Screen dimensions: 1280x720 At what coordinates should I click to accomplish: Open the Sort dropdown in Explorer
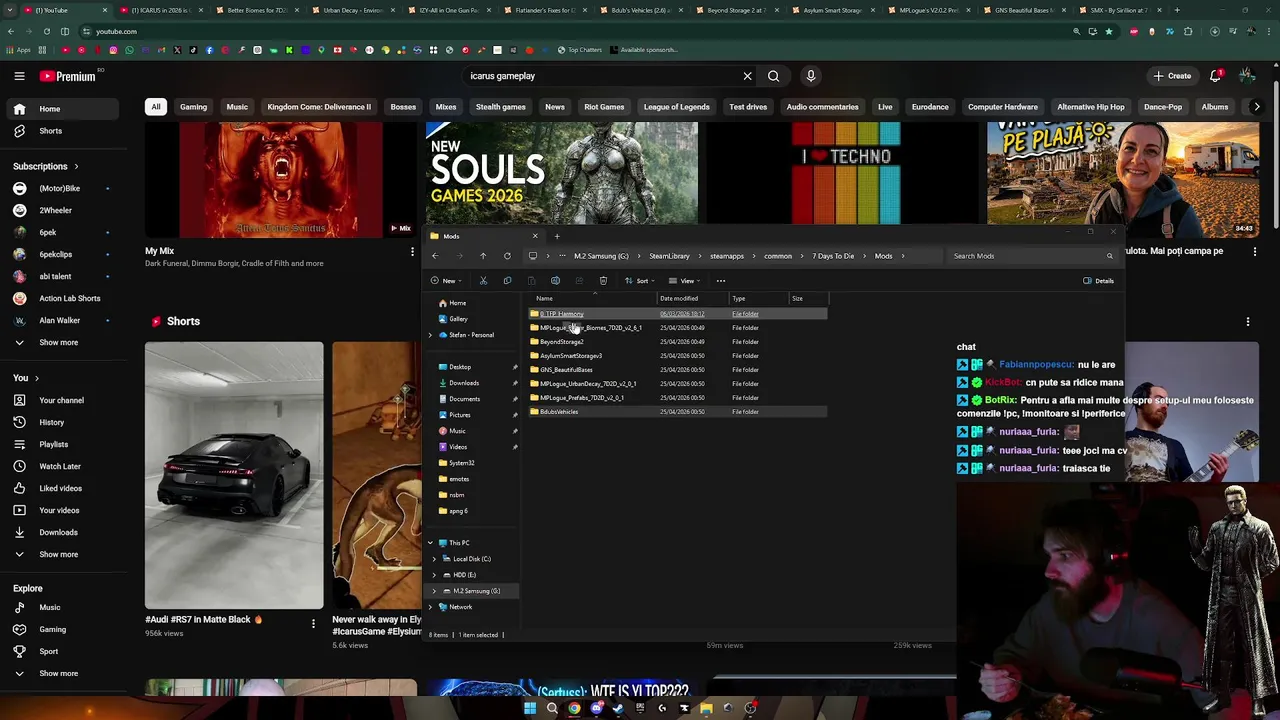click(640, 281)
